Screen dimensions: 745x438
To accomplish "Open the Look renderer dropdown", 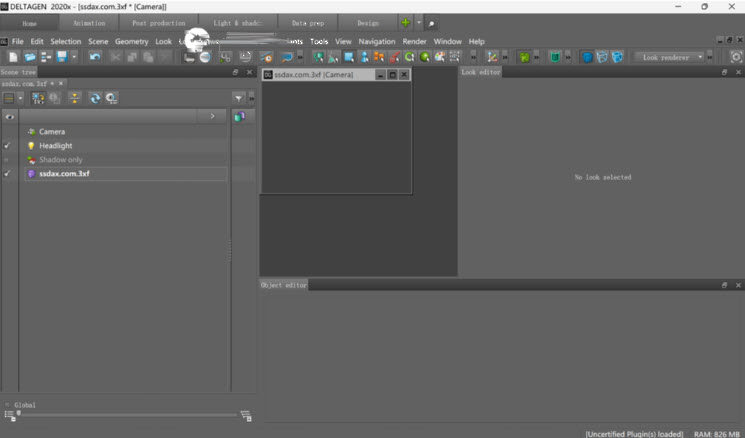I will pos(671,57).
